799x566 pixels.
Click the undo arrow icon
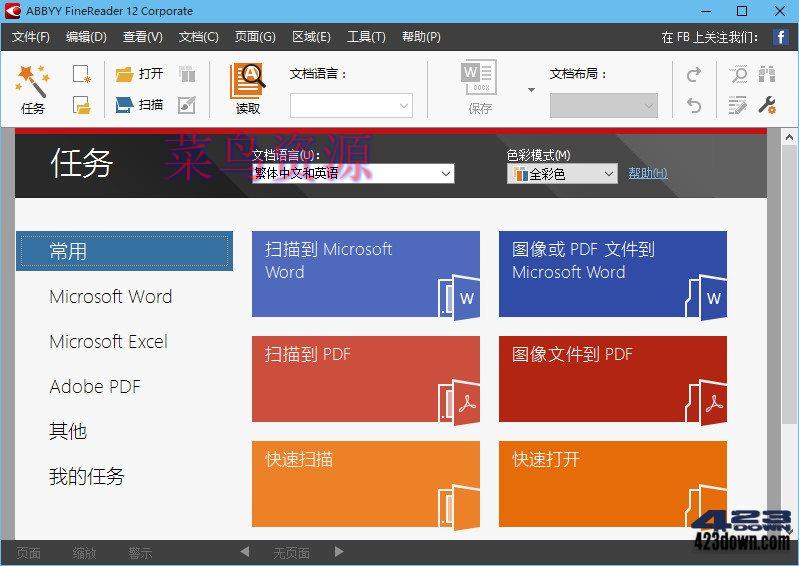(x=694, y=105)
